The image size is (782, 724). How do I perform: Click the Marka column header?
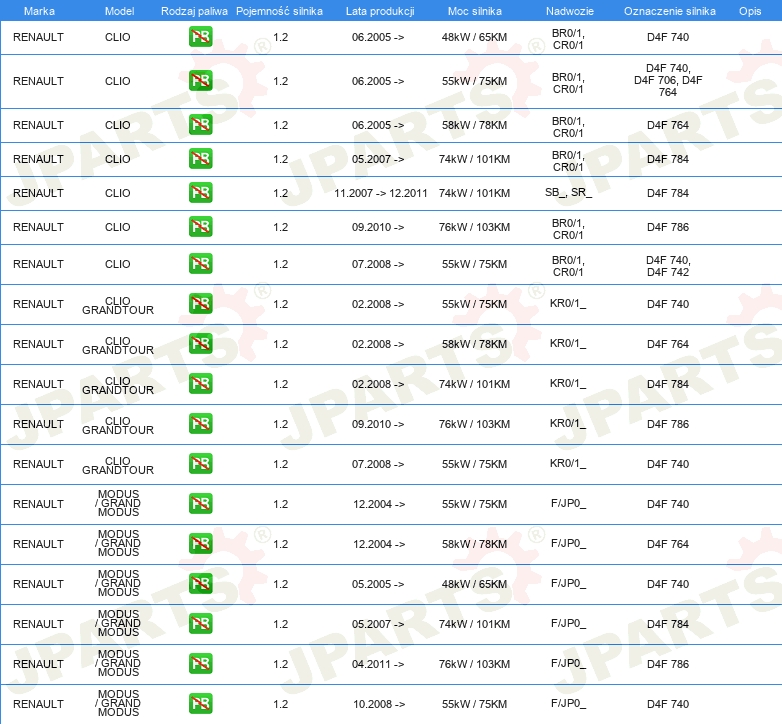[x=39, y=11]
